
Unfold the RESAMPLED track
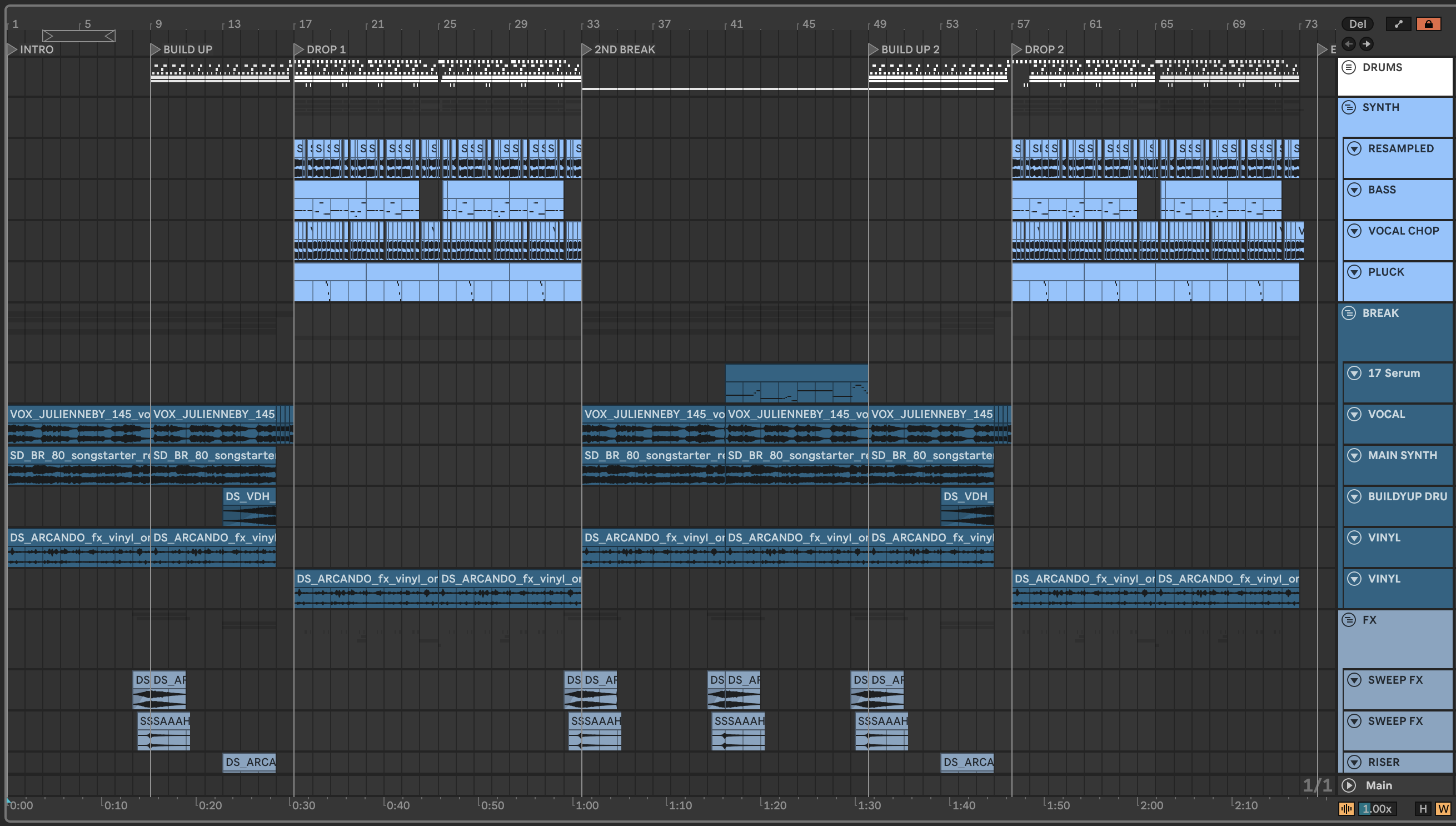(1354, 148)
